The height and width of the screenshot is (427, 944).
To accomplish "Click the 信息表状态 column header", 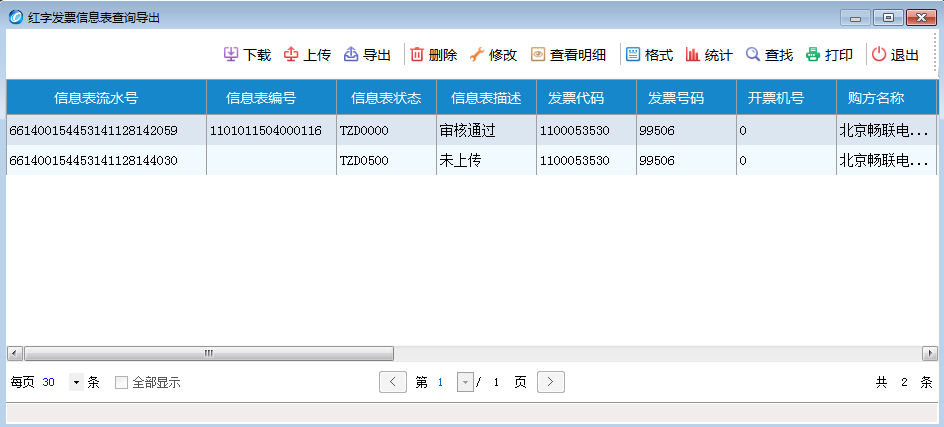I will coord(387,98).
